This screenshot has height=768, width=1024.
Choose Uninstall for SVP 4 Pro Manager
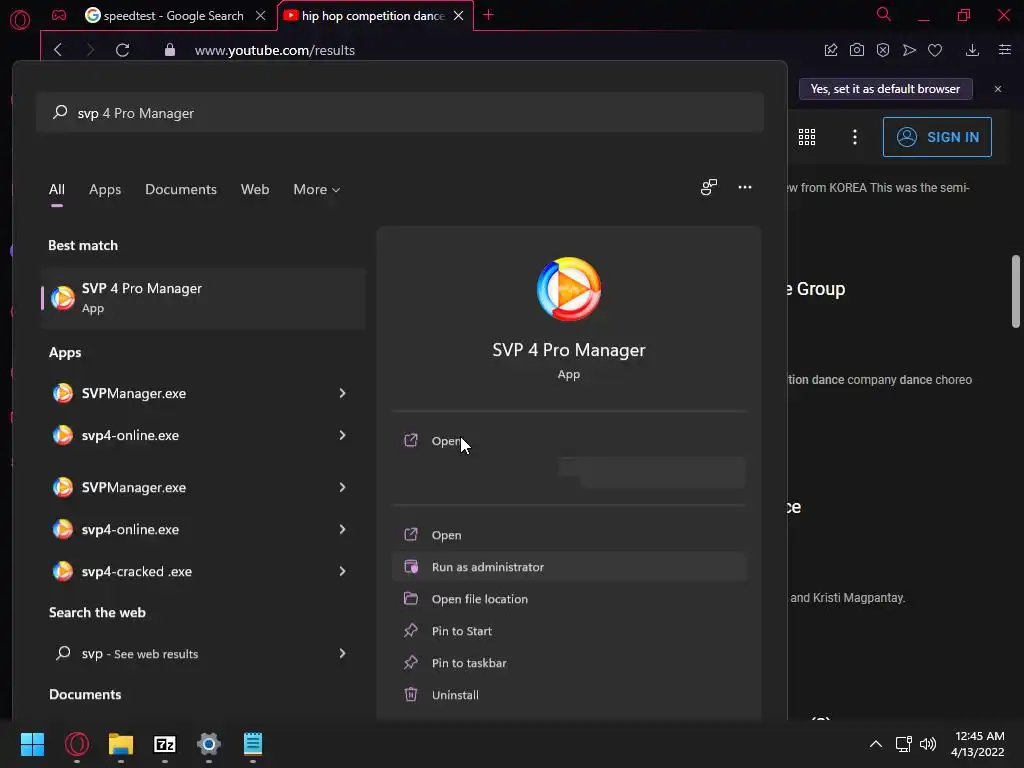click(x=569, y=695)
